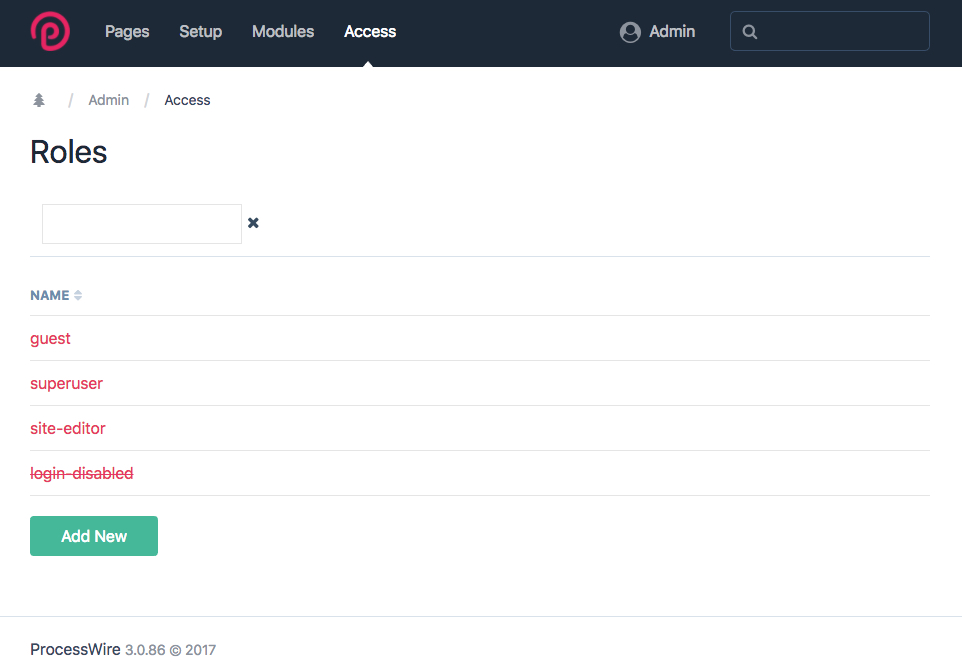Click the sort arrows next to NAME
962x662 pixels.
pyautogui.click(x=77, y=294)
